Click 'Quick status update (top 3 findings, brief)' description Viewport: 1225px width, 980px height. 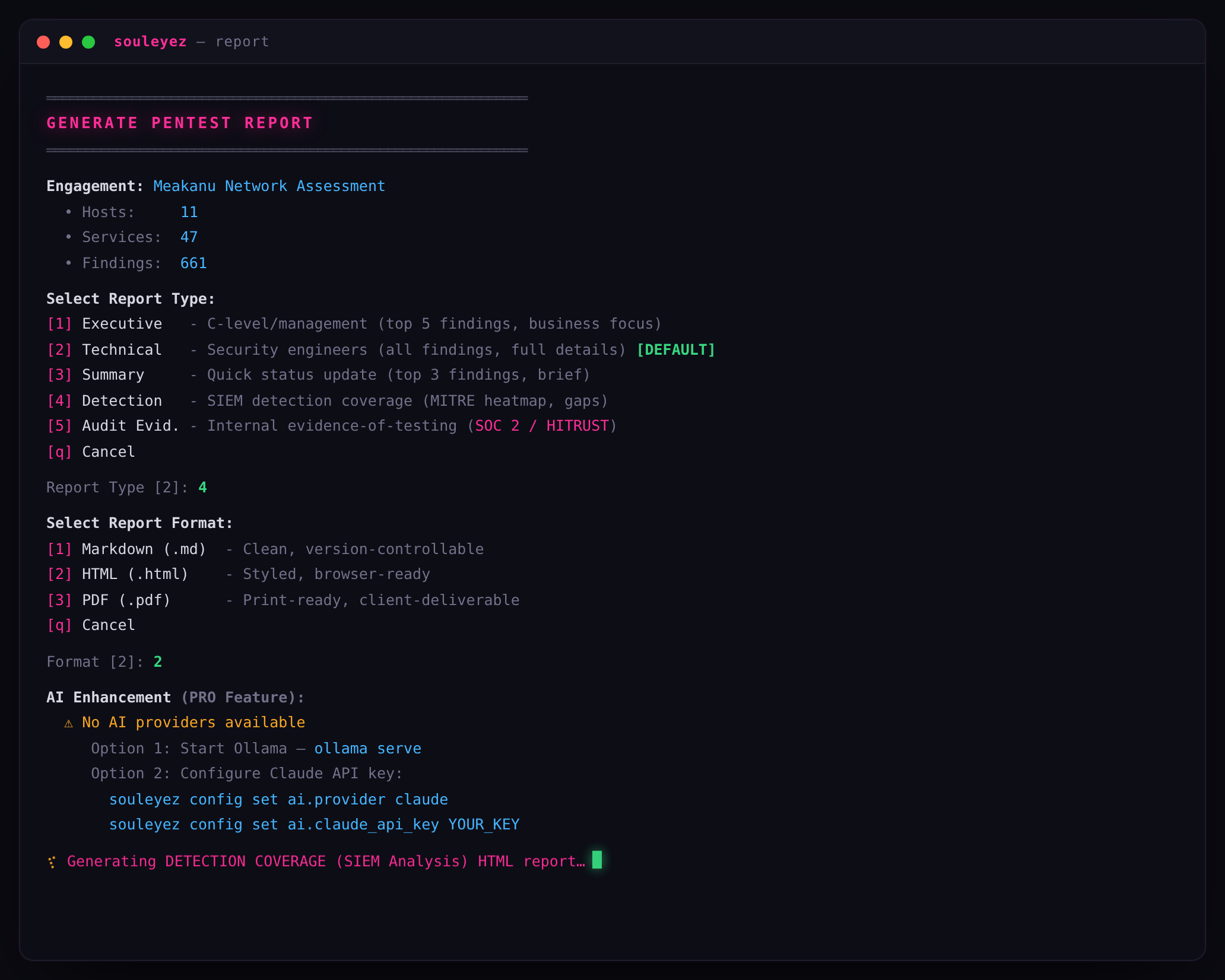click(399, 375)
